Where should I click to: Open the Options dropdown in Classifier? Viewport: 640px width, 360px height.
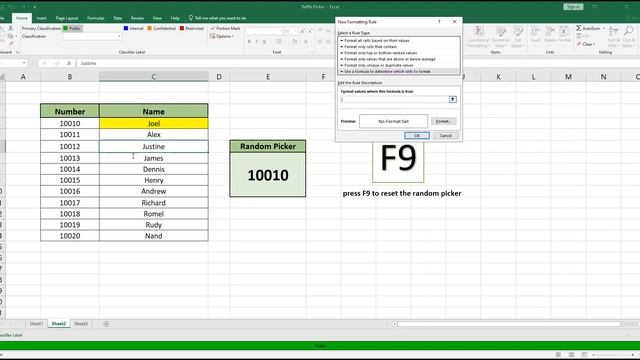(222, 36)
